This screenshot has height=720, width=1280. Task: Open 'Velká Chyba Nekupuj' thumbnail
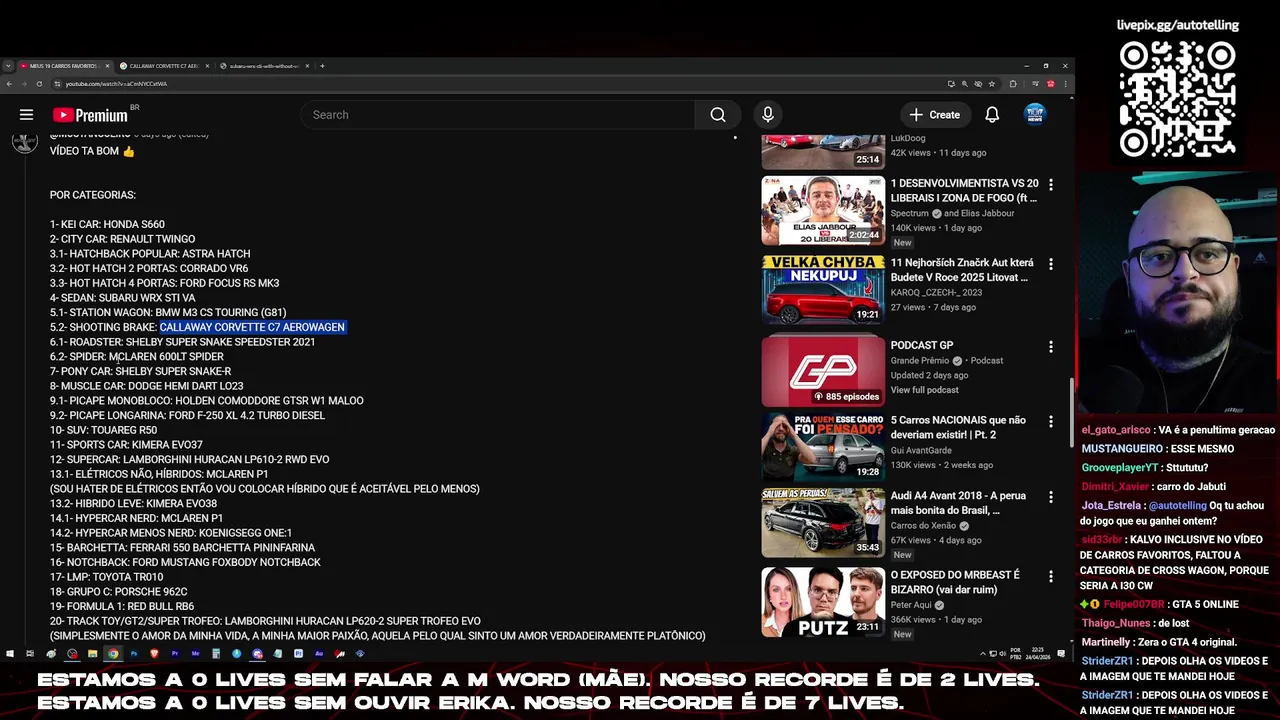(x=823, y=290)
